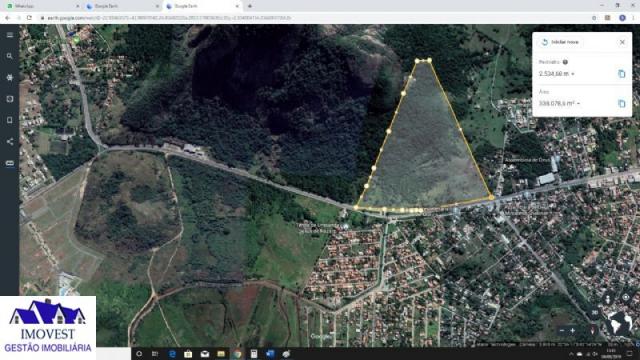This screenshot has width=640, height=360.
Task: Open the notification center in the taskbar
Action: 629,354
